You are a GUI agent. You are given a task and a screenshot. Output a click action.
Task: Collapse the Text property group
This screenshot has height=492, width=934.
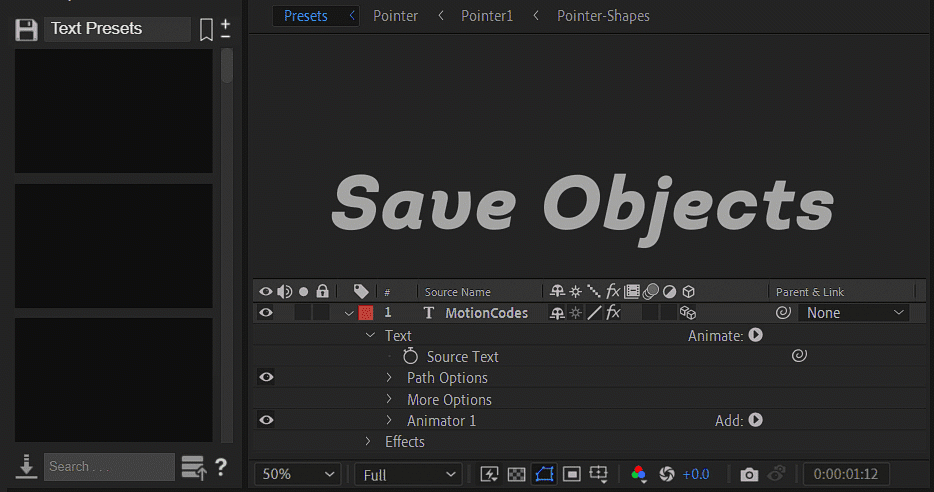coord(370,335)
